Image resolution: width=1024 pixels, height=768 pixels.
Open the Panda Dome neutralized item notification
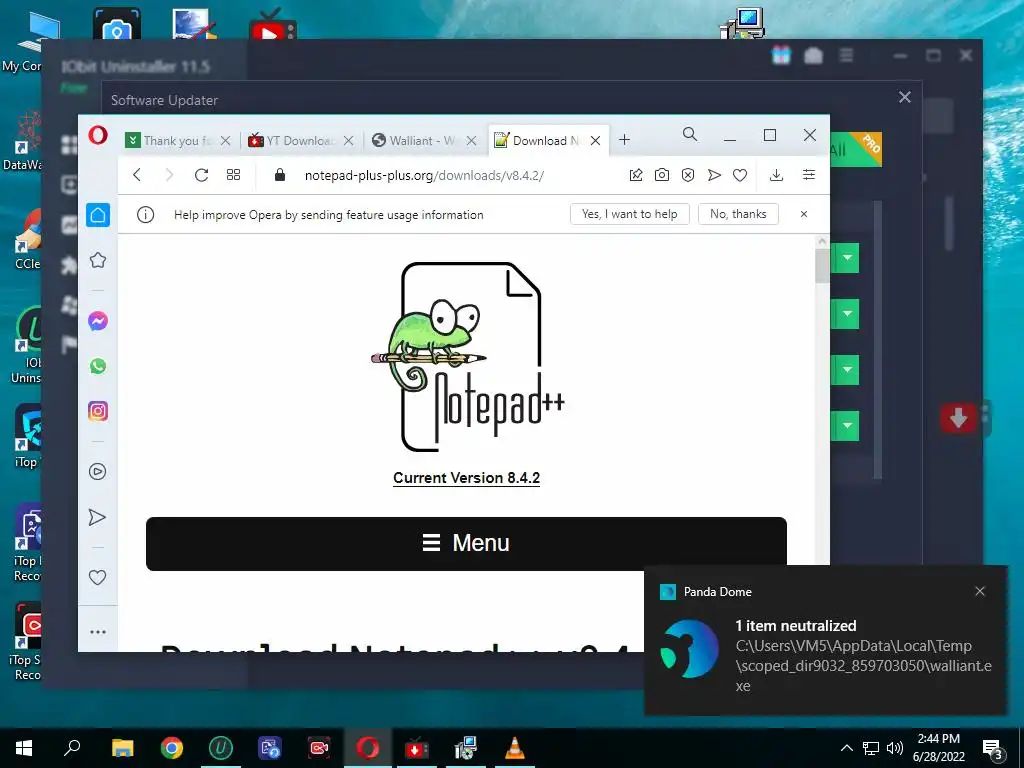(826, 641)
